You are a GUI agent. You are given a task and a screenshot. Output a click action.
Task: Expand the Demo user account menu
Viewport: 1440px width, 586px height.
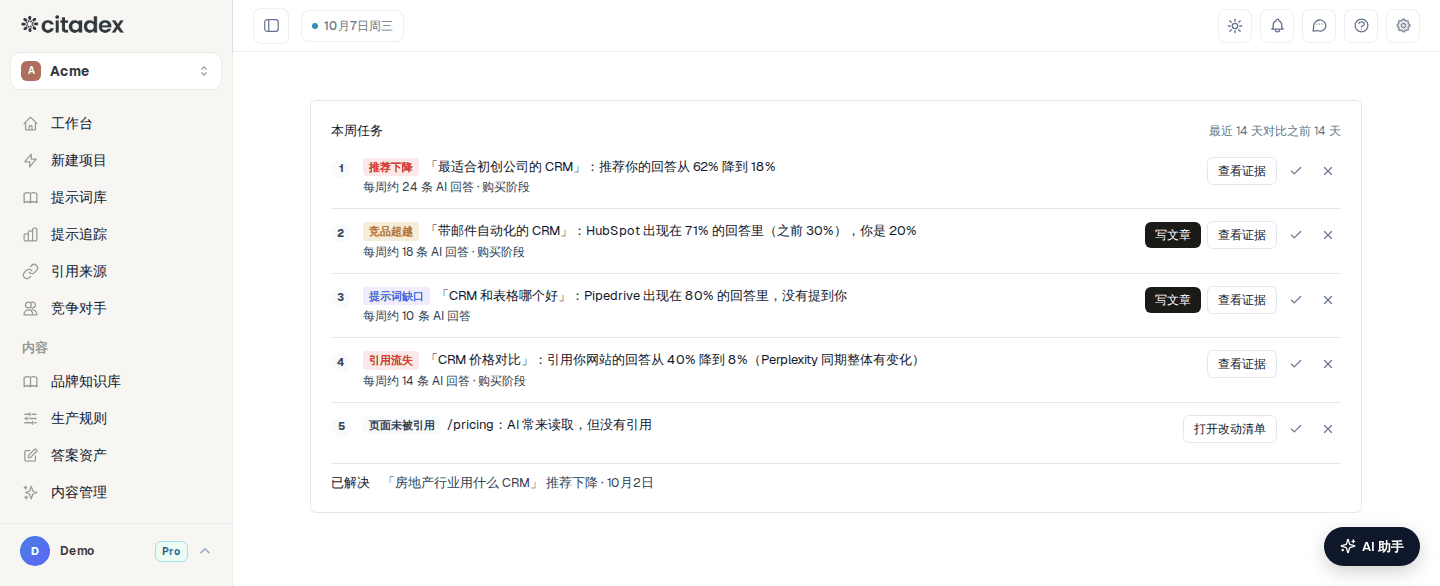tap(116, 551)
